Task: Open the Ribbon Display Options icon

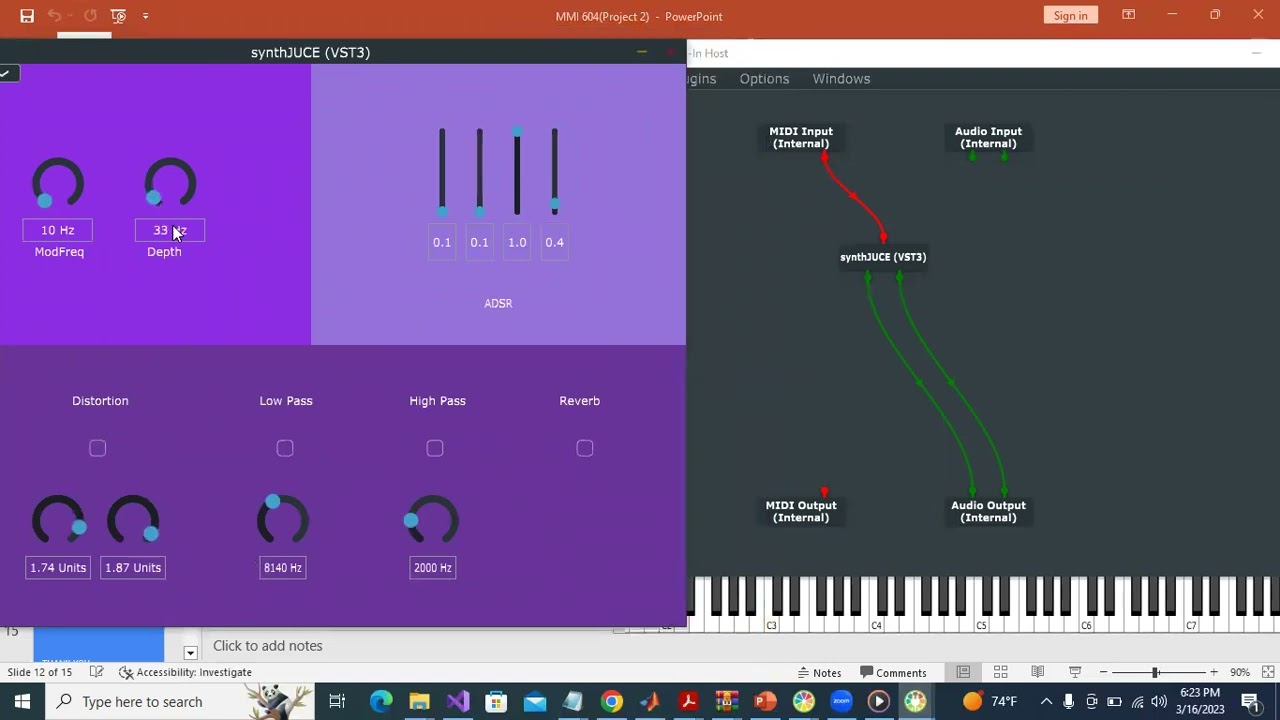Action: click(x=1128, y=15)
